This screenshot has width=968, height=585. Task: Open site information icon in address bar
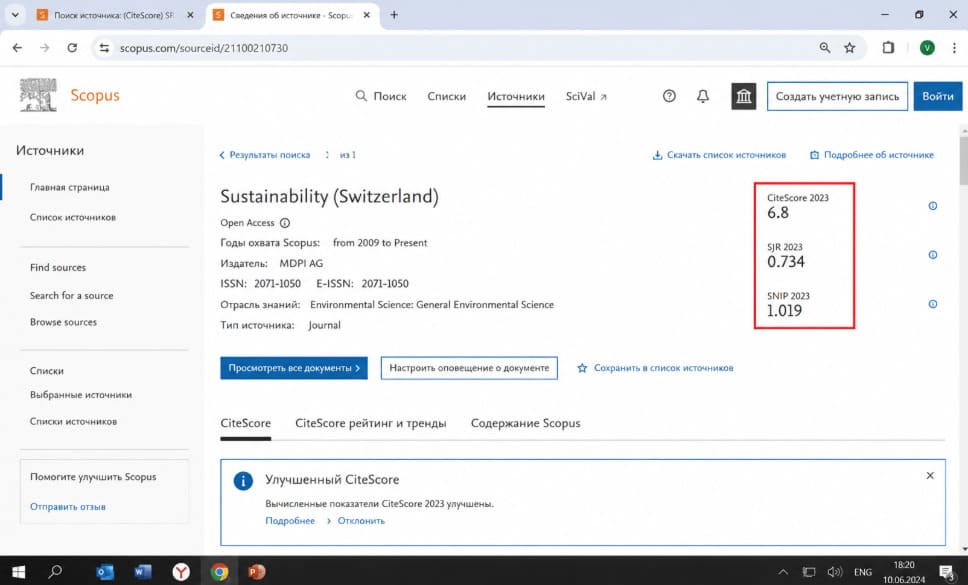(104, 48)
